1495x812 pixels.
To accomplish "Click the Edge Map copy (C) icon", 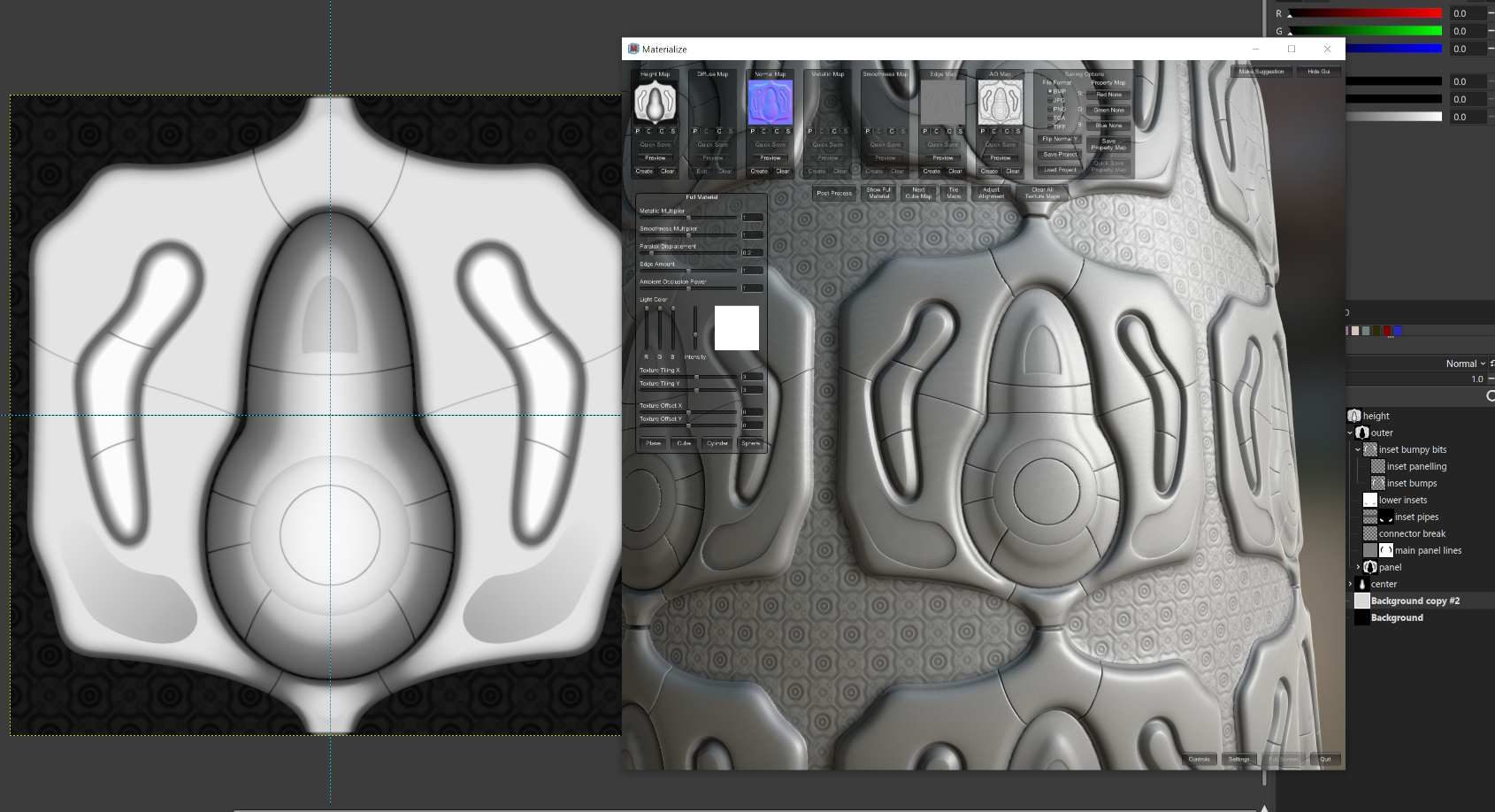I will (937, 131).
